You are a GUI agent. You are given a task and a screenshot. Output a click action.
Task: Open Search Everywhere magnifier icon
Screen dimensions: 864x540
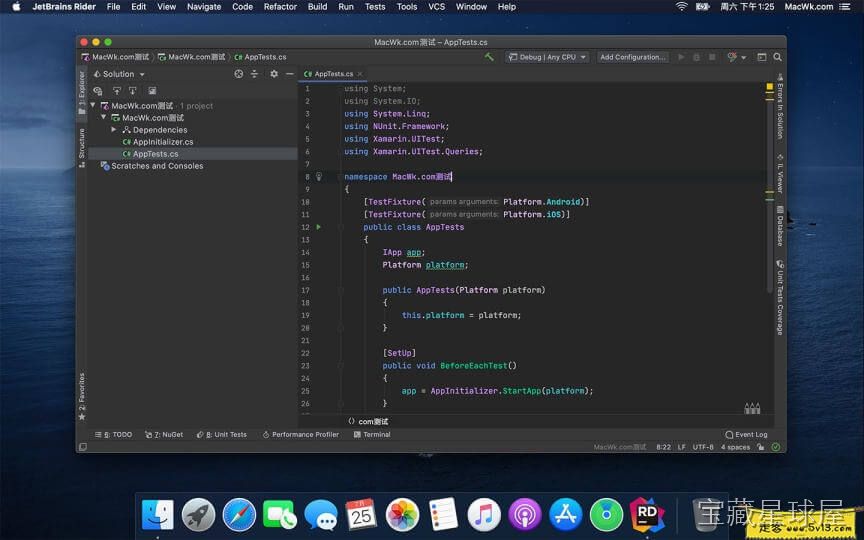pyautogui.click(x=777, y=57)
